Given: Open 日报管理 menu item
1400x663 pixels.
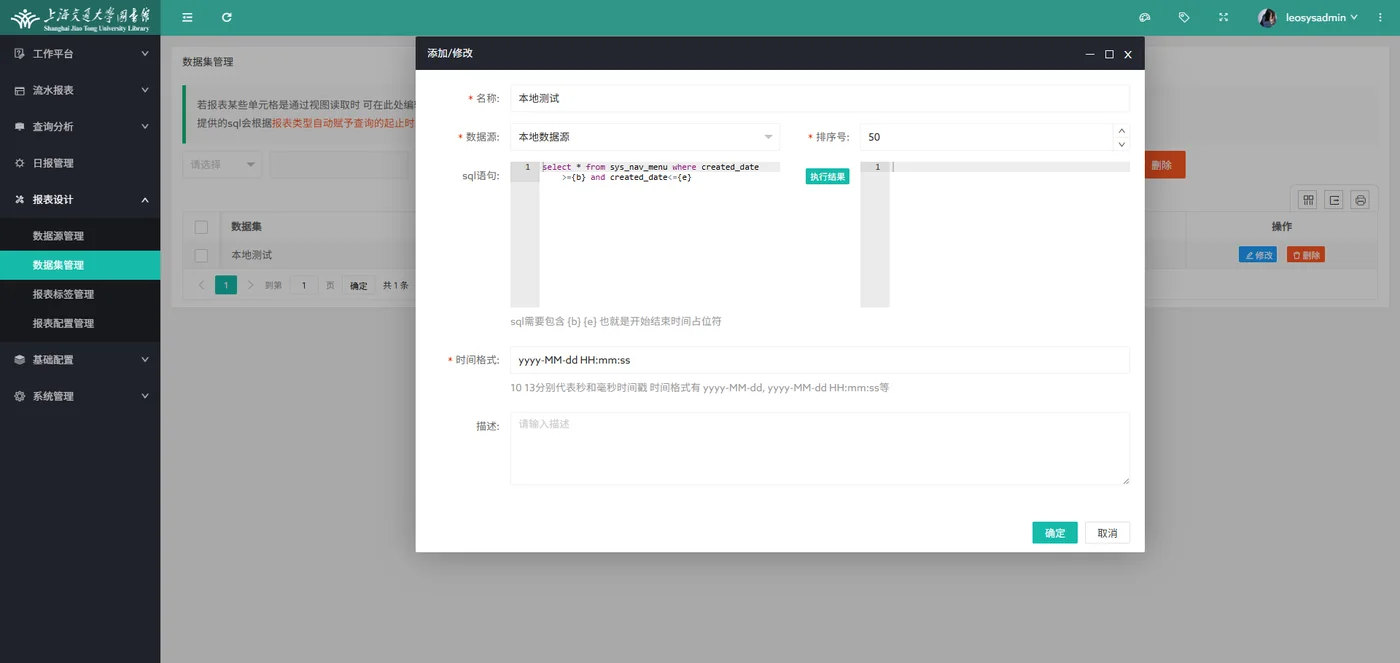Looking at the screenshot, I should coord(80,163).
